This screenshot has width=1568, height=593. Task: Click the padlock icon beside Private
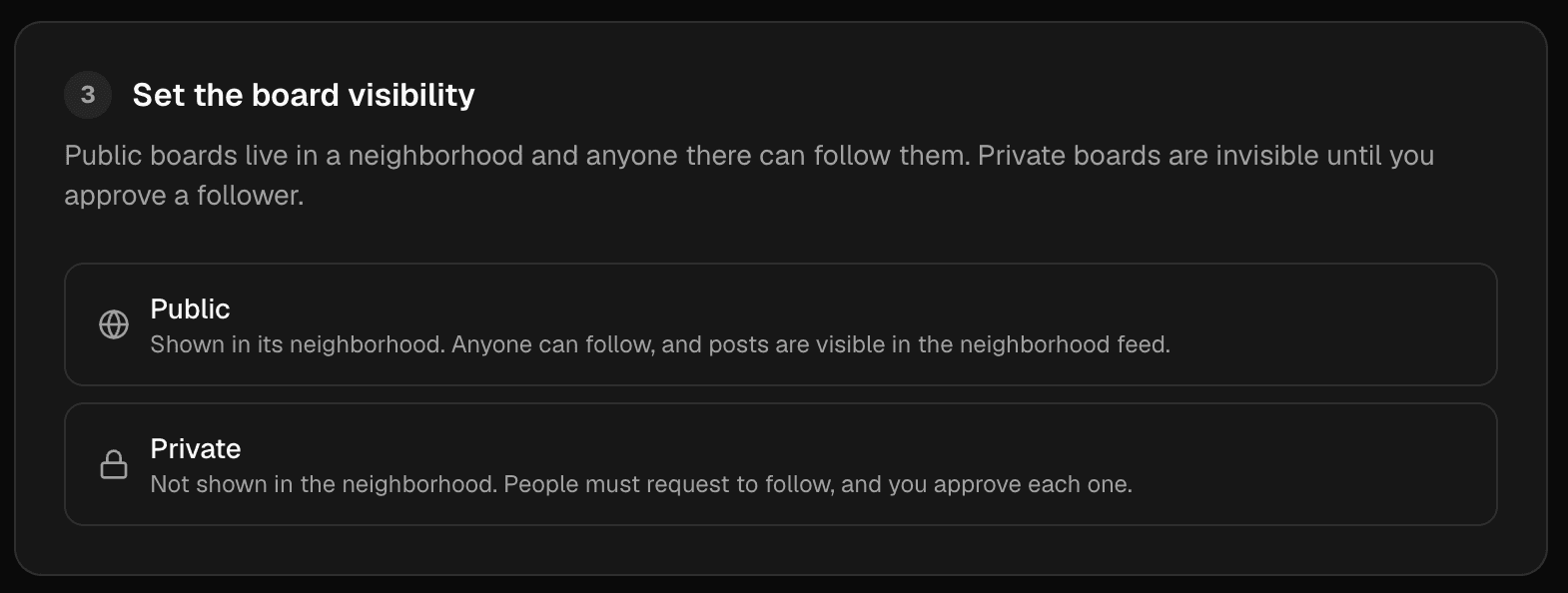pyautogui.click(x=114, y=464)
